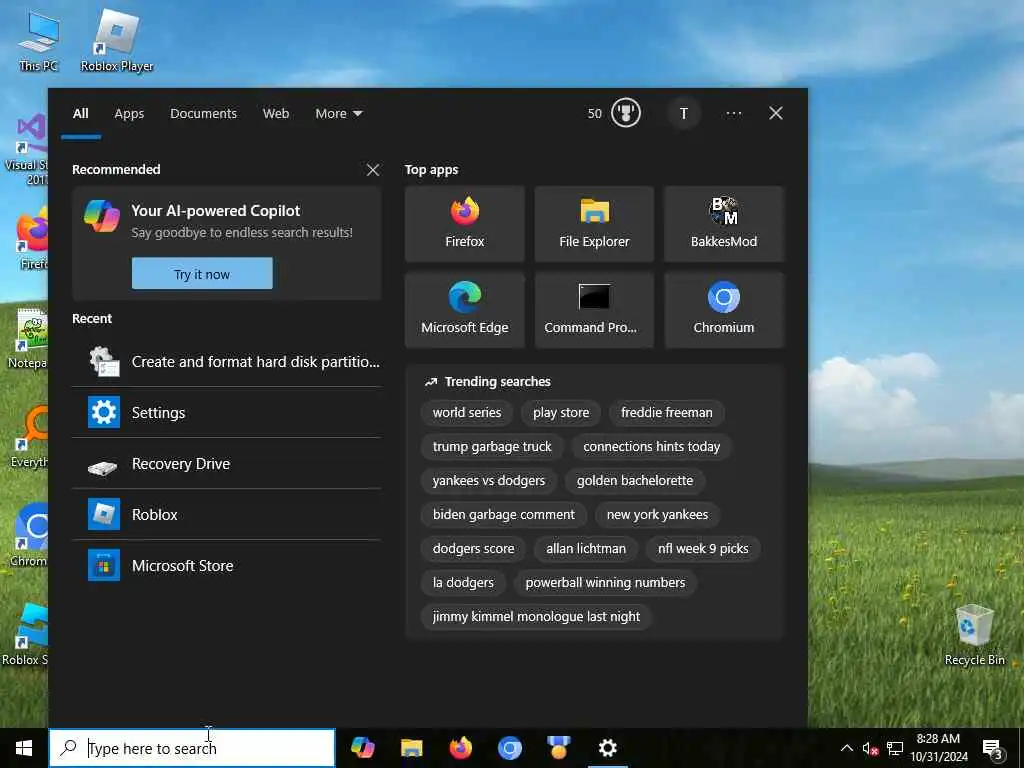This screenshot has width=1024, height=768.
Task: Click the Microsoft Rewards trophy icon
Action: [x=626, y=113]
